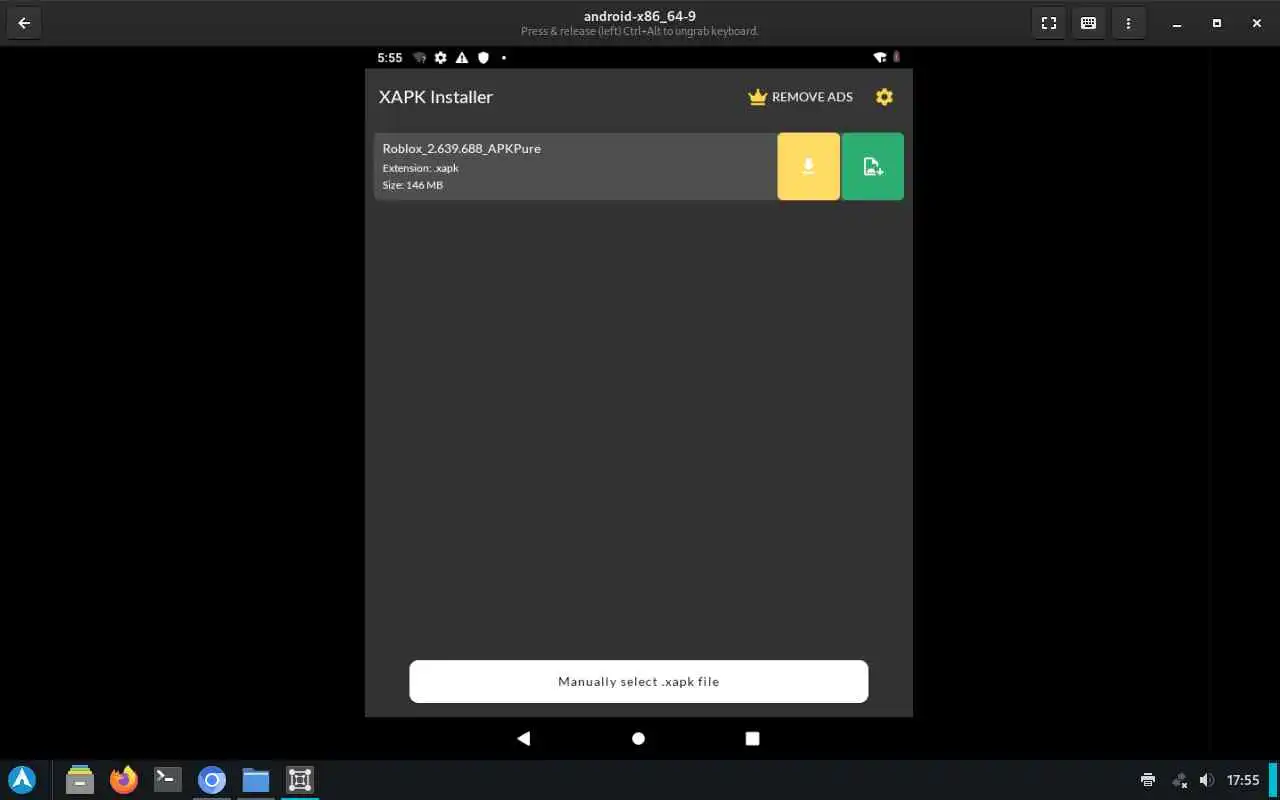Minimize the viewer window
Image resolution: width=1280 pixels, height=800 pixels.
1177,23
